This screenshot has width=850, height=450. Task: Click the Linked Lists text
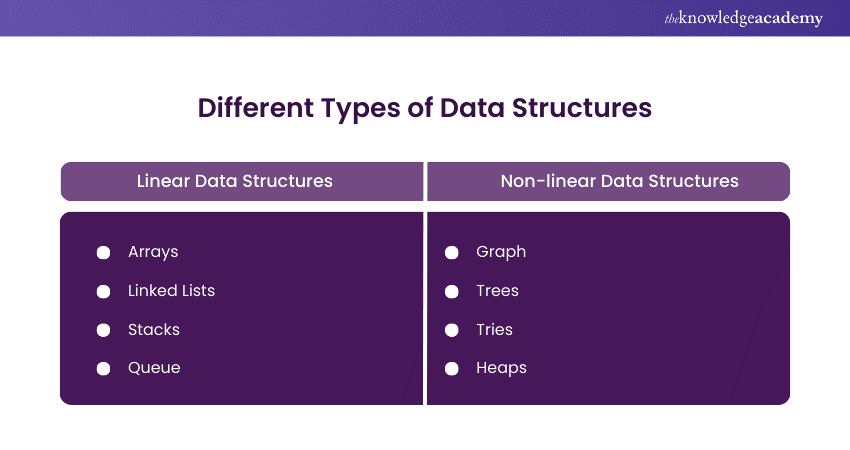click(171, 291)
